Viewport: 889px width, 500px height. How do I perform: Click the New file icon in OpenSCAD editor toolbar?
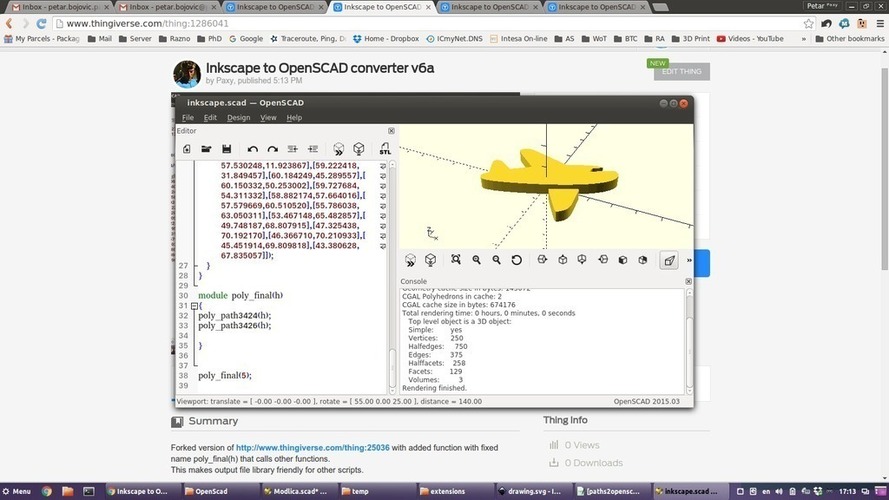point(187,149)
